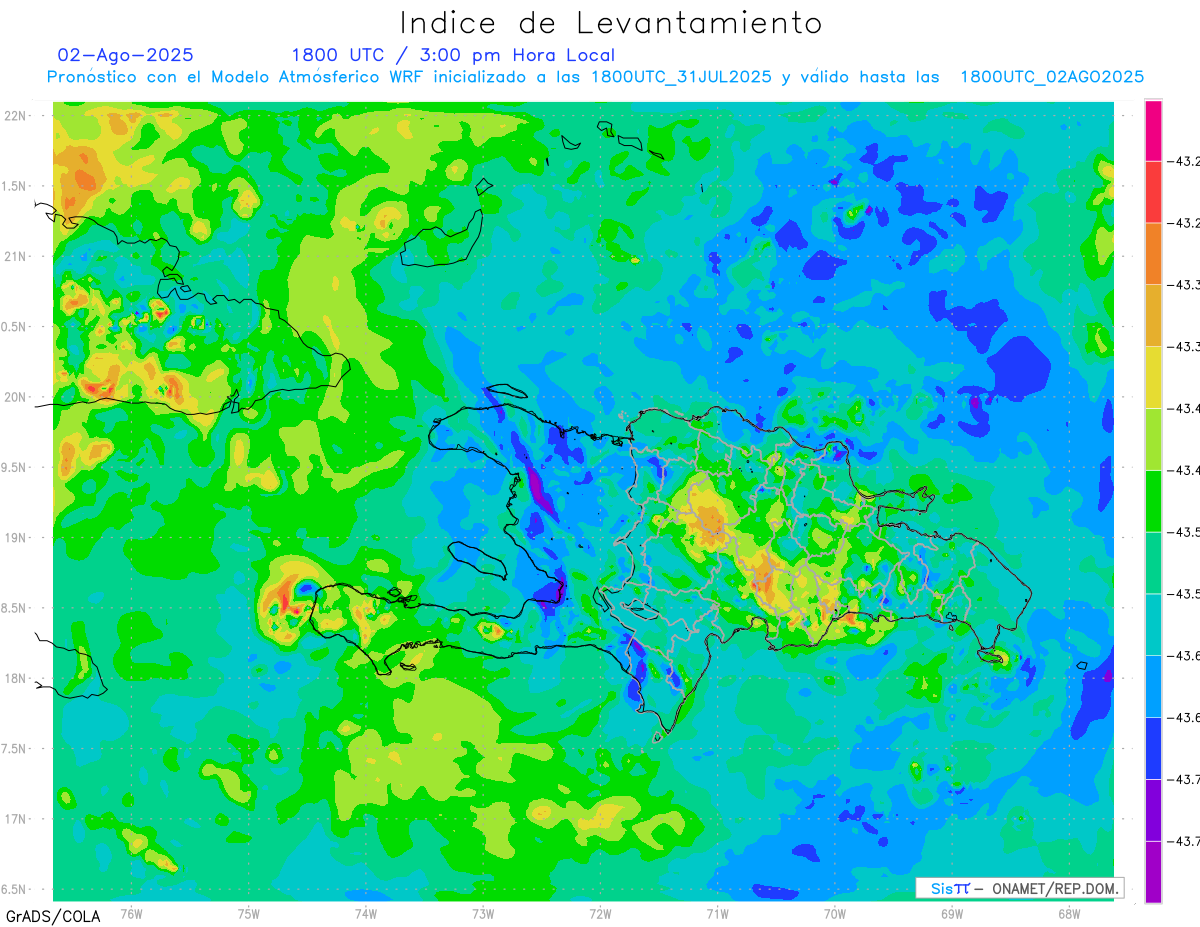Click the orange legend color segment

[1153, 253]
